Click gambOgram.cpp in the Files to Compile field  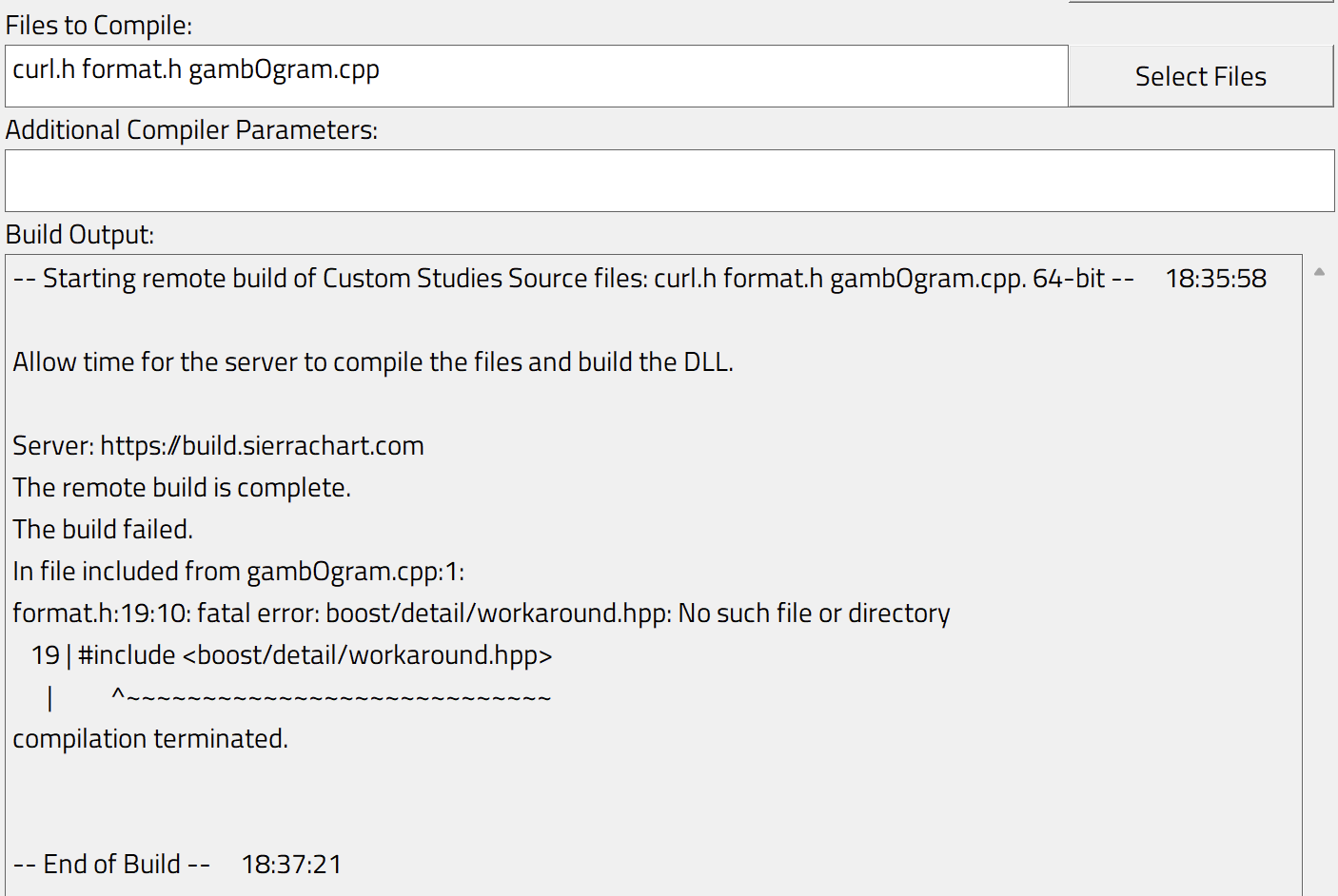(284, 69)
